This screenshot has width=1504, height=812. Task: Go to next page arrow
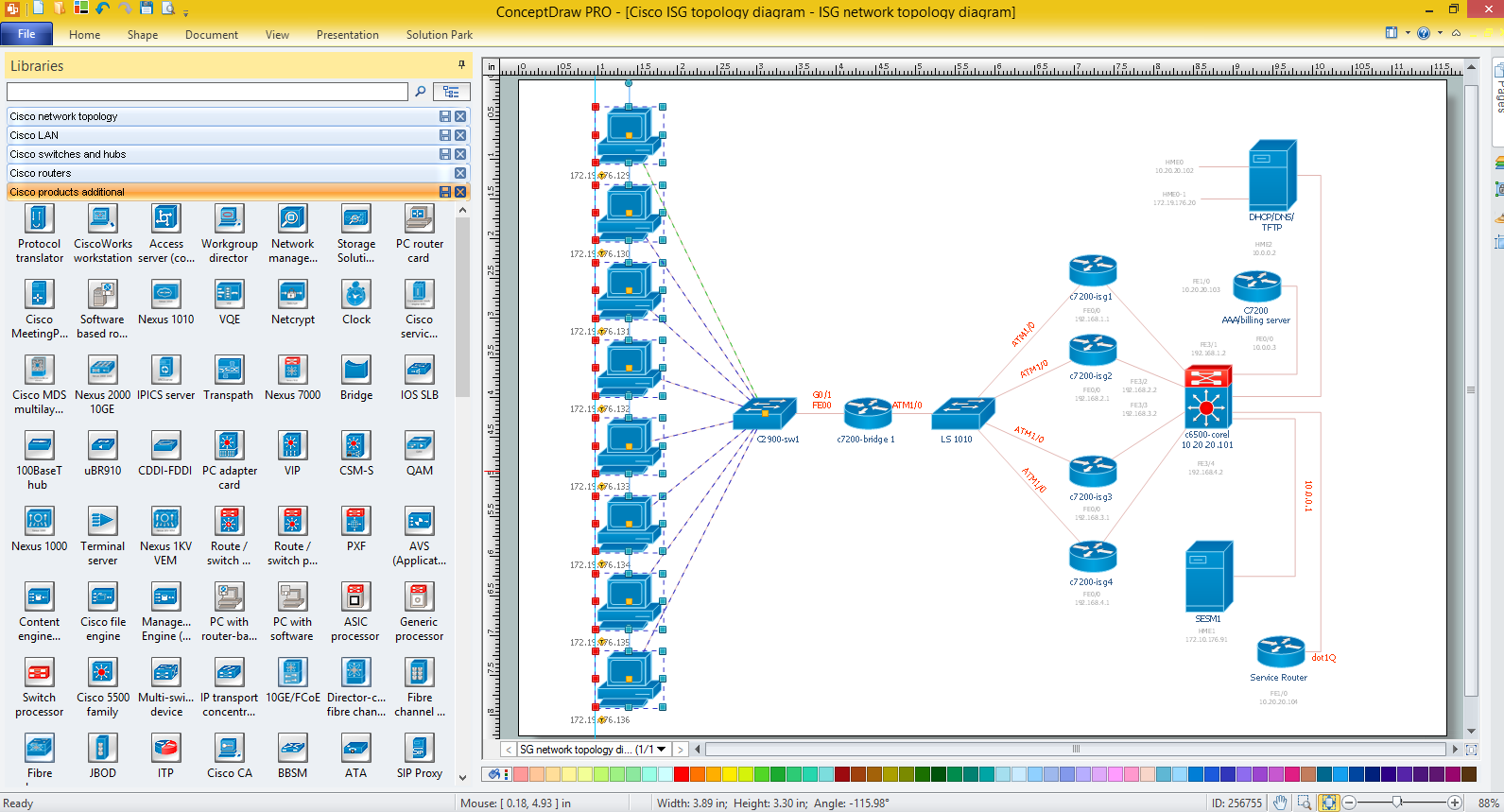(x=680, y=750)
